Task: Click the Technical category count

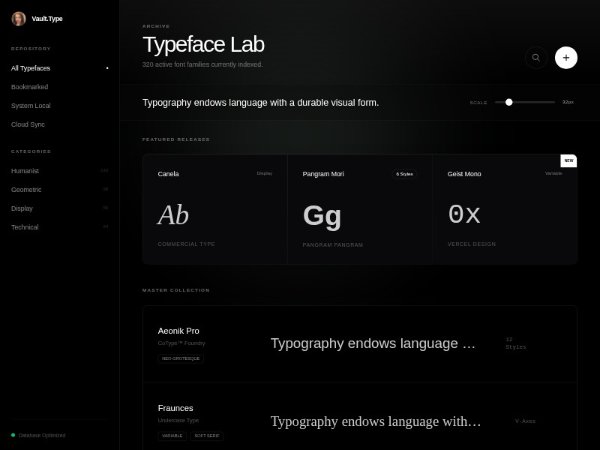Action: [106, 227]
